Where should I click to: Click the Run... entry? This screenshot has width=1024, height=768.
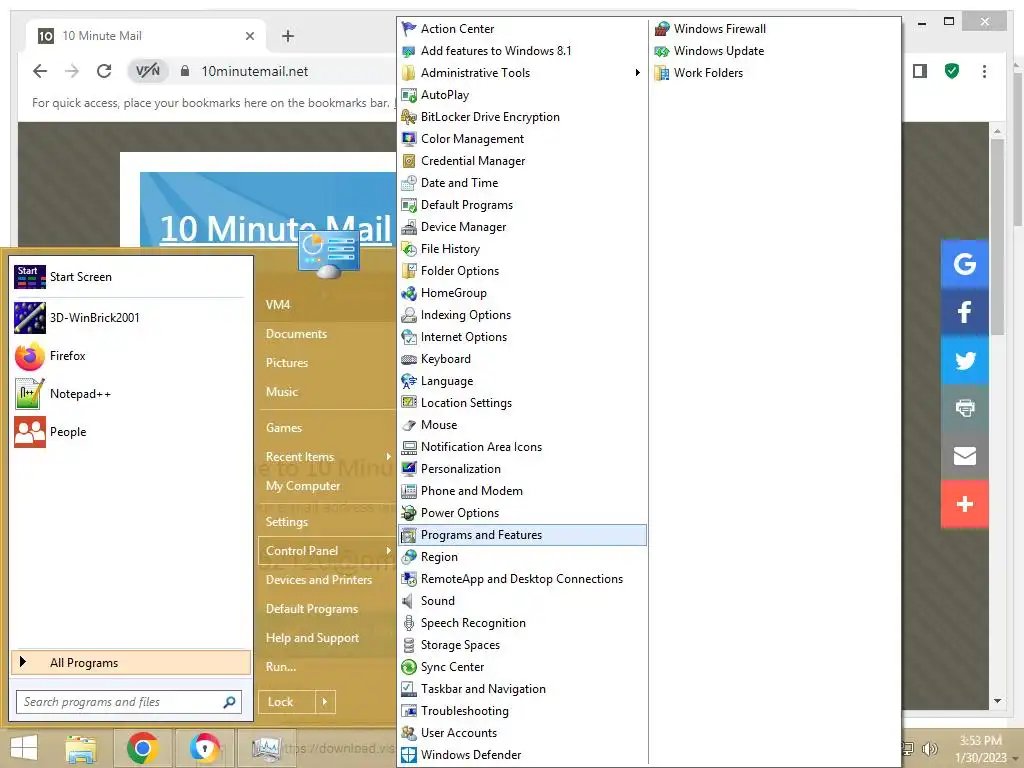coord(281,667)
